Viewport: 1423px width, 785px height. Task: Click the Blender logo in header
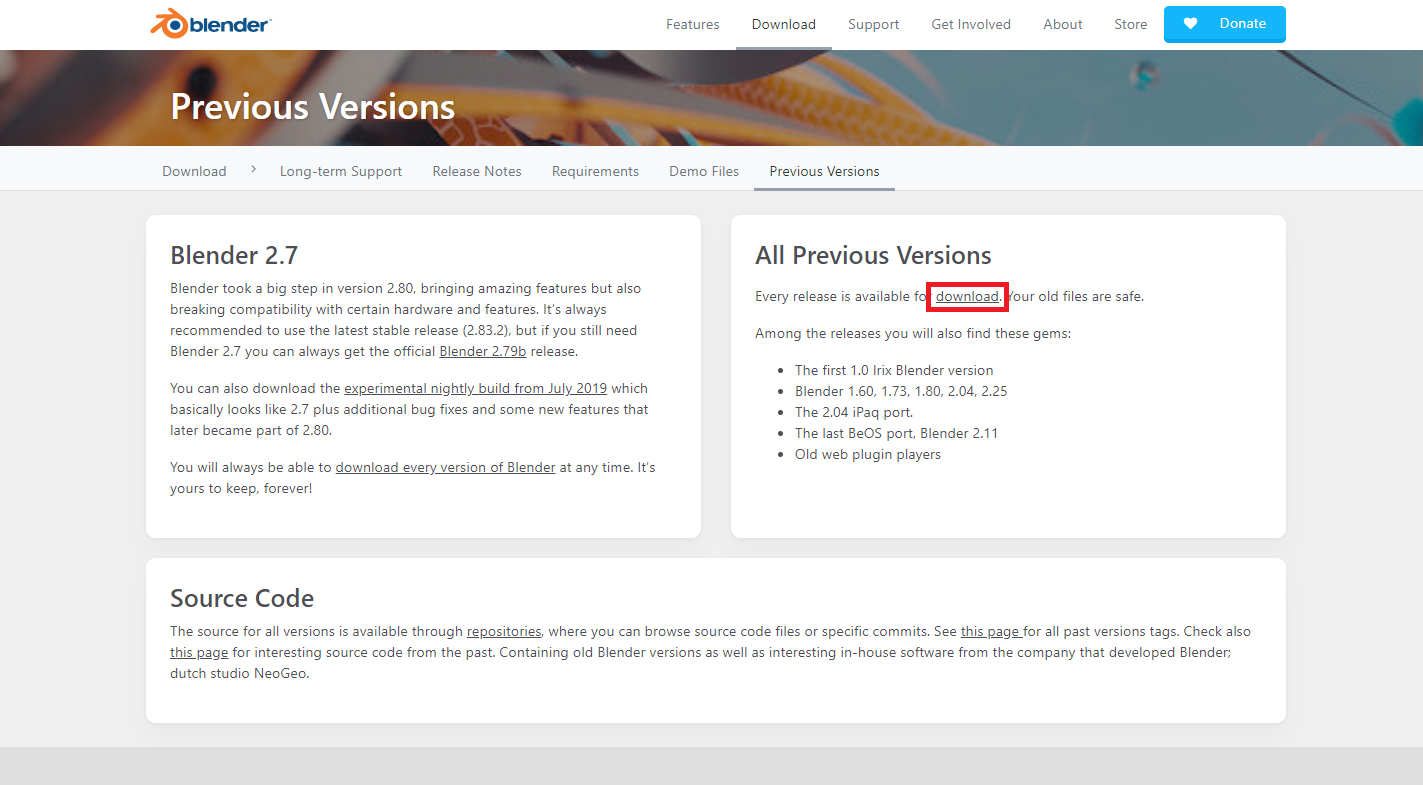[211, 24]
